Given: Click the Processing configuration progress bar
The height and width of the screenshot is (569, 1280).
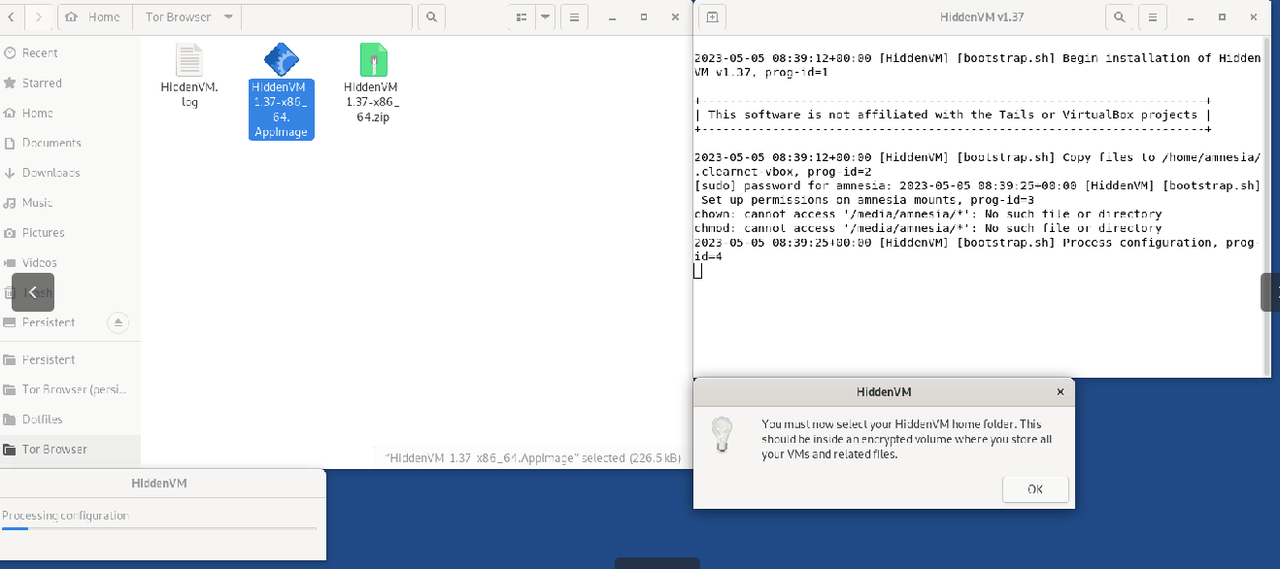Looking at the screenshot, I should [x=159, y=529].
